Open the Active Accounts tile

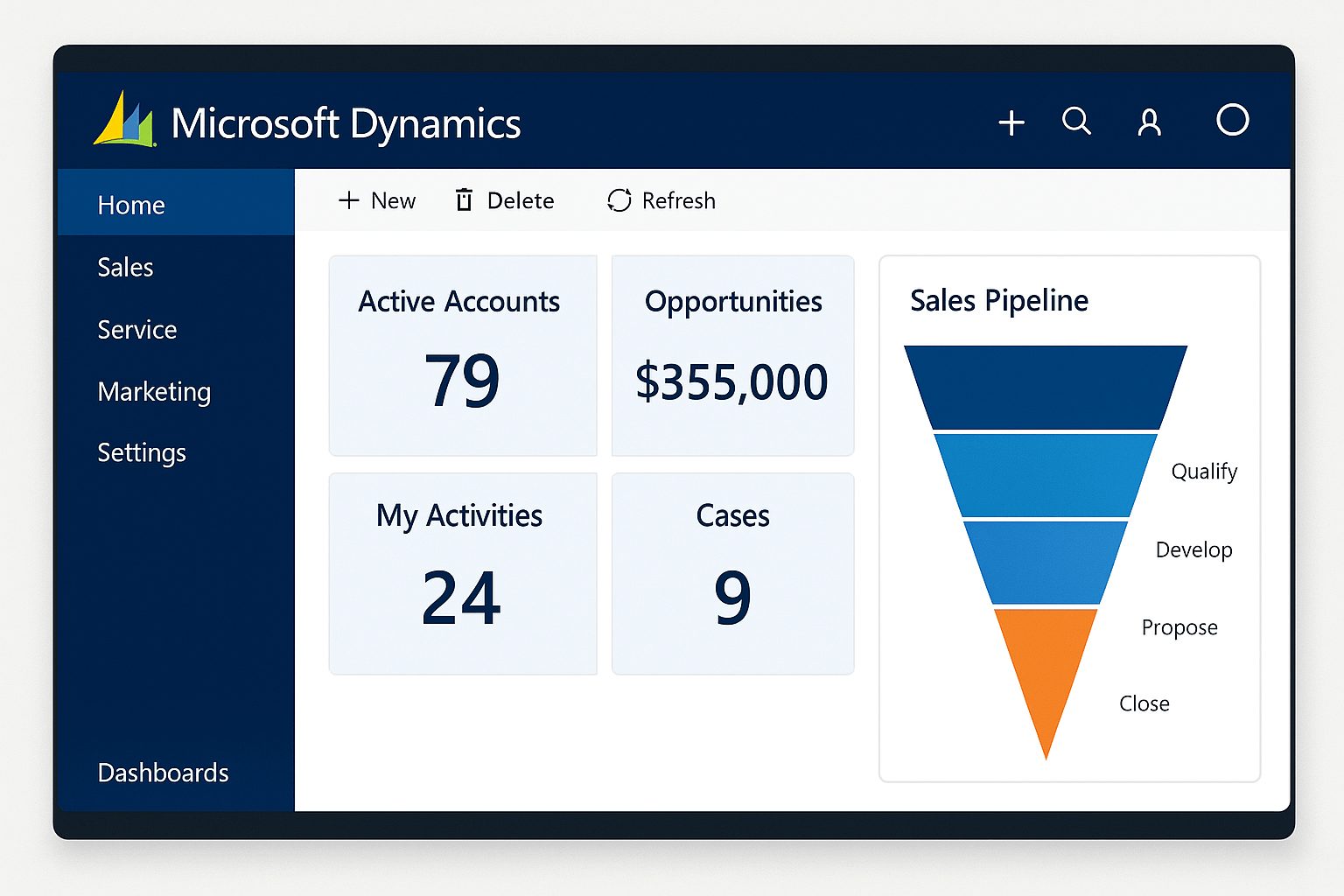click(x=462, y=355)
